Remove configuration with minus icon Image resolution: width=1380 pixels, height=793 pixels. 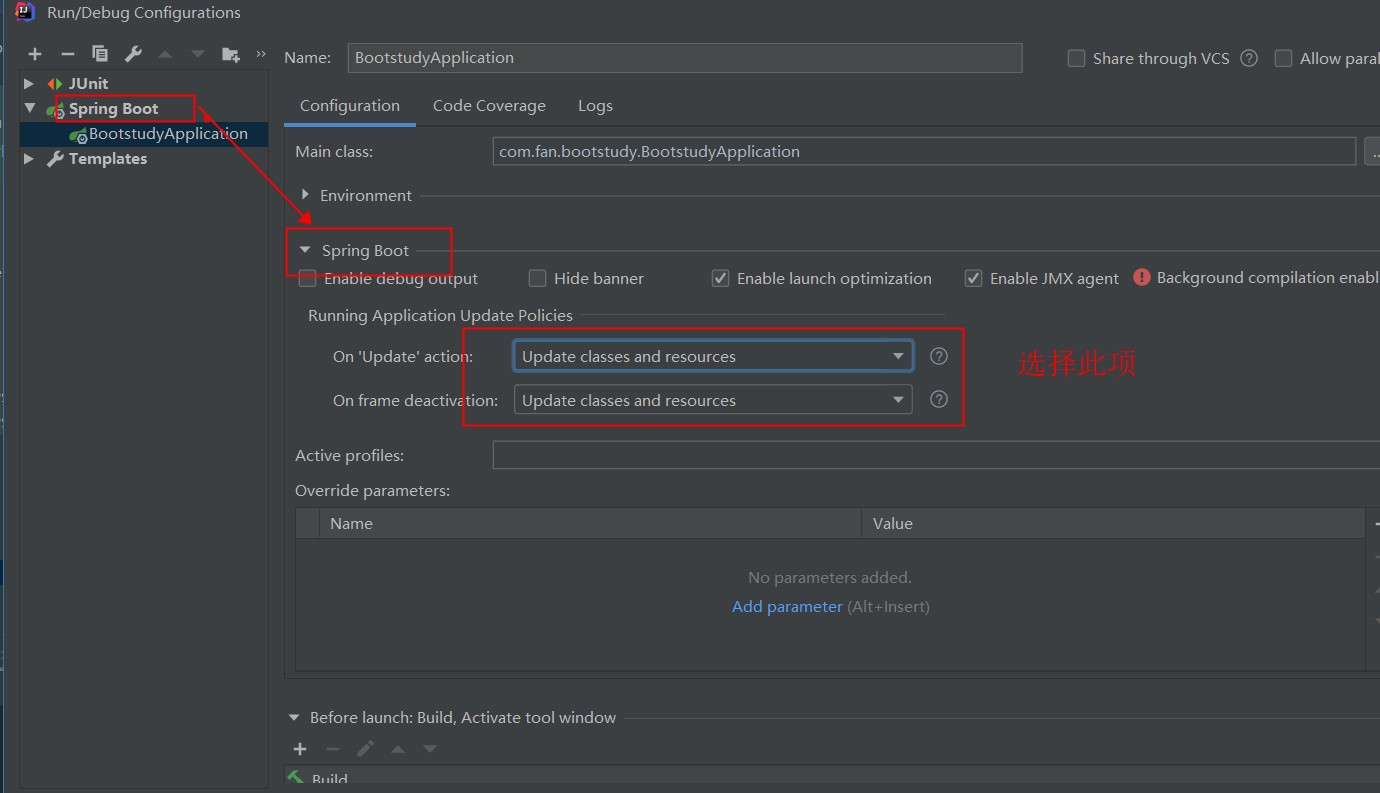[67, 54]
